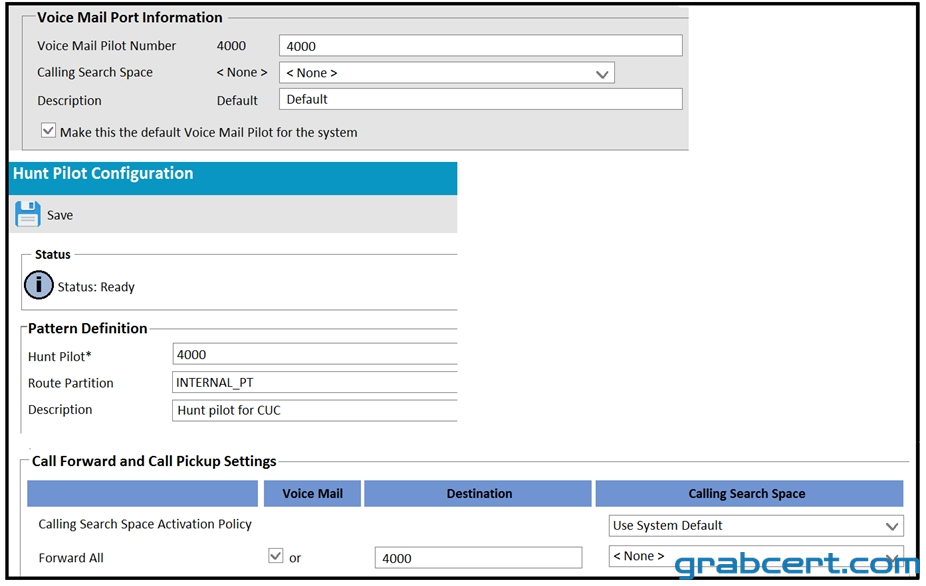Viewport: 926px width, 586px height.
Task: Click the Destination column header
Action: [478, 493]
